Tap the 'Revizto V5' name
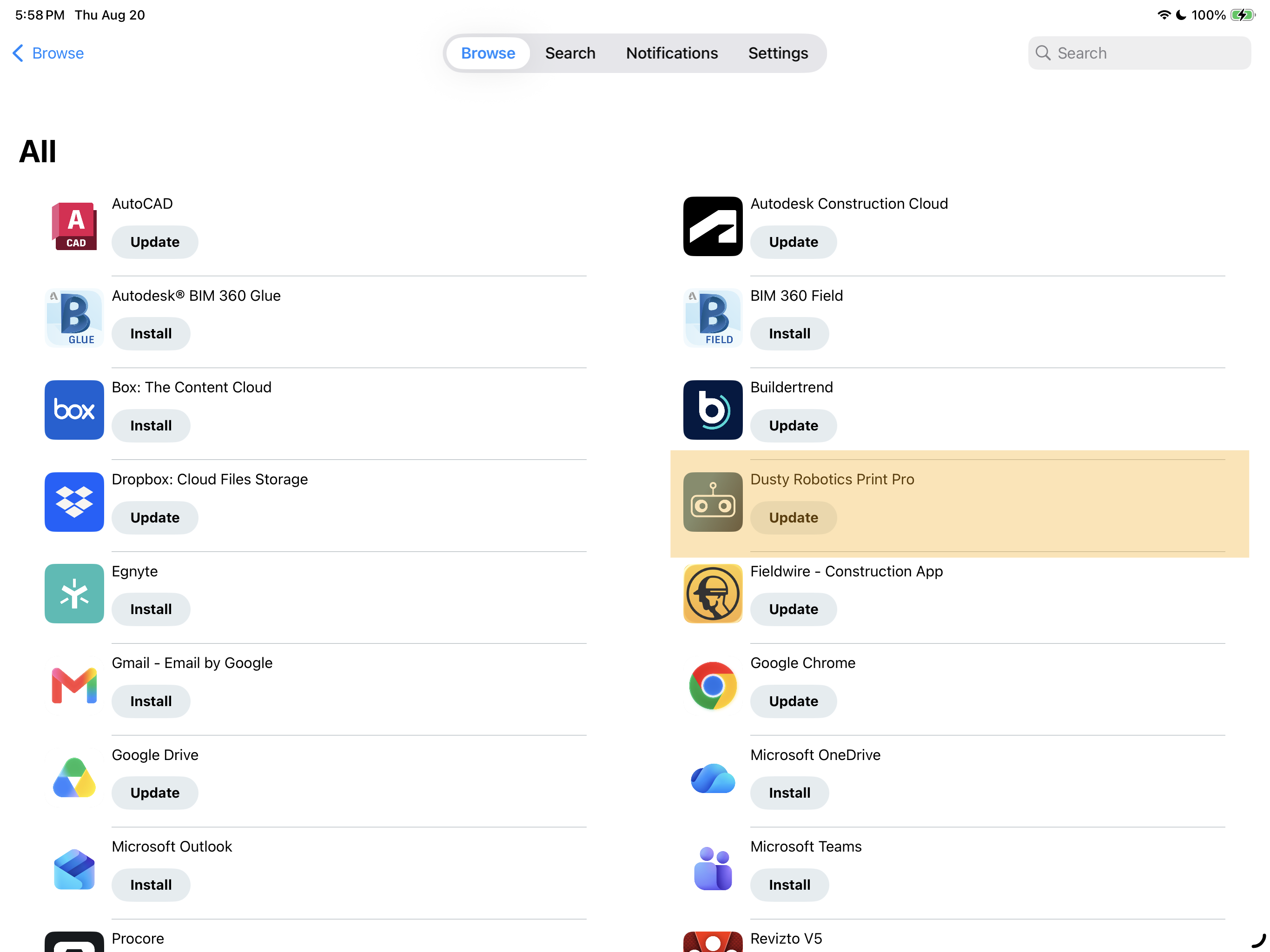 (x=786, y=939)
